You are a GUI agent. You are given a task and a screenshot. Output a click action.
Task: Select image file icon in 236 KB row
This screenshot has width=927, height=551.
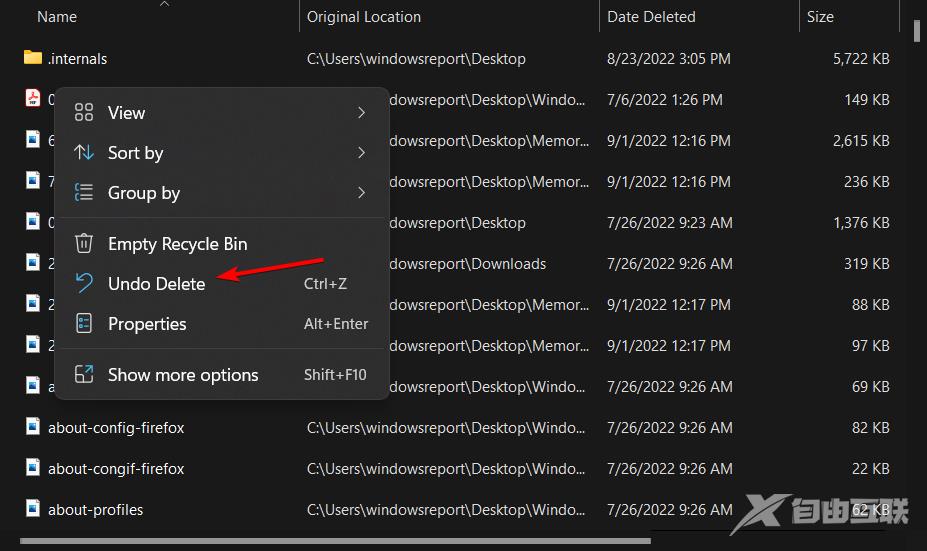click(33, 180)
